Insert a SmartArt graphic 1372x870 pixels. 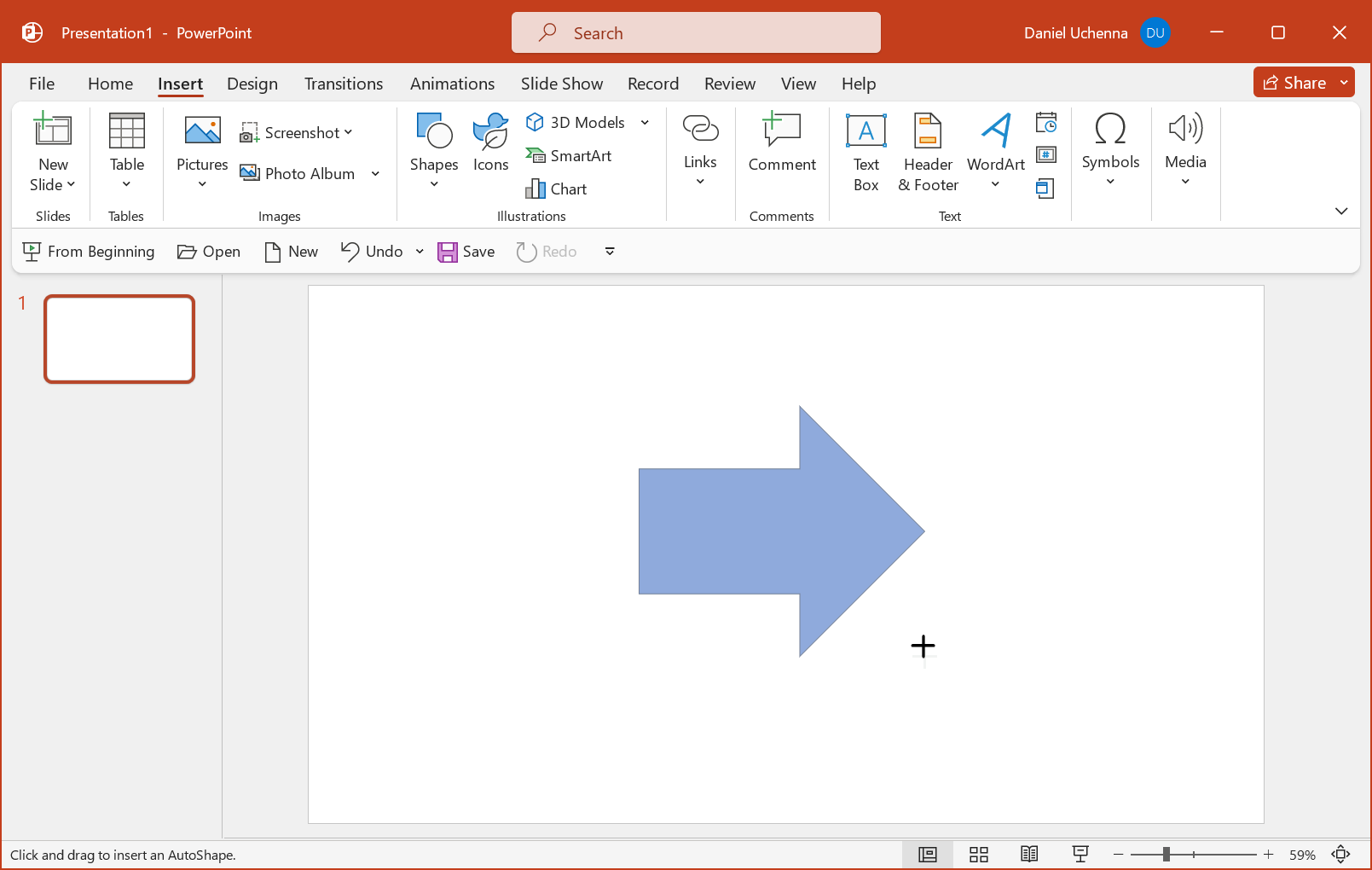click(569, 156)
